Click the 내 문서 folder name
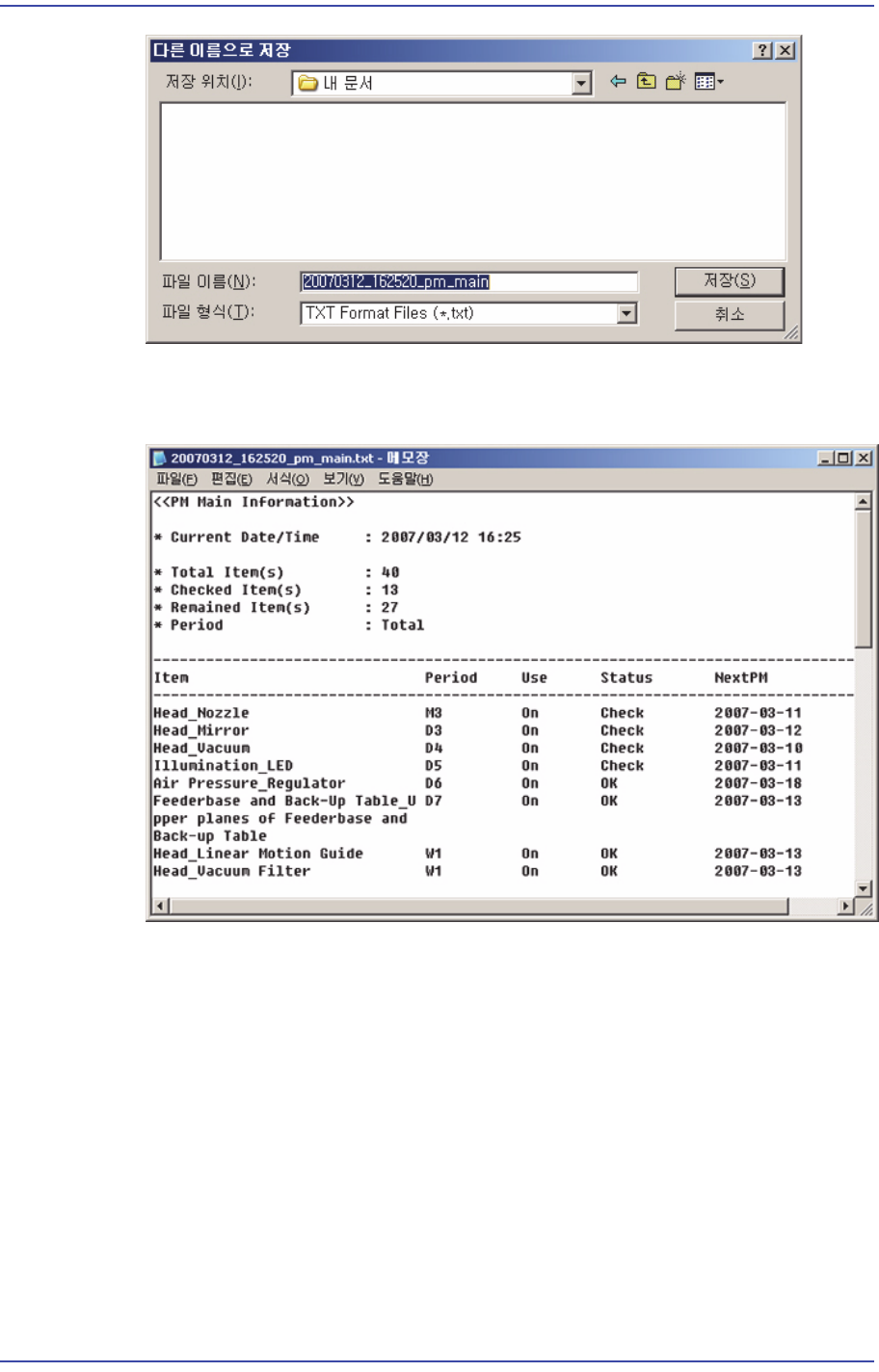The image size is (879, 1372). (348, 84)
